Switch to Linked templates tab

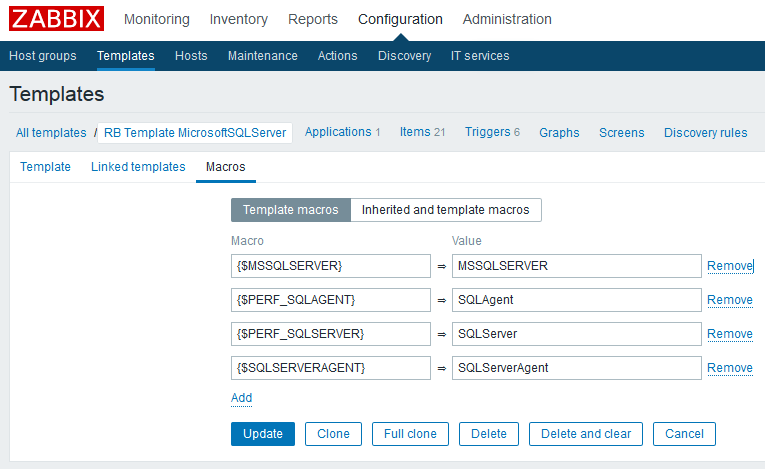tap(138, 167)
